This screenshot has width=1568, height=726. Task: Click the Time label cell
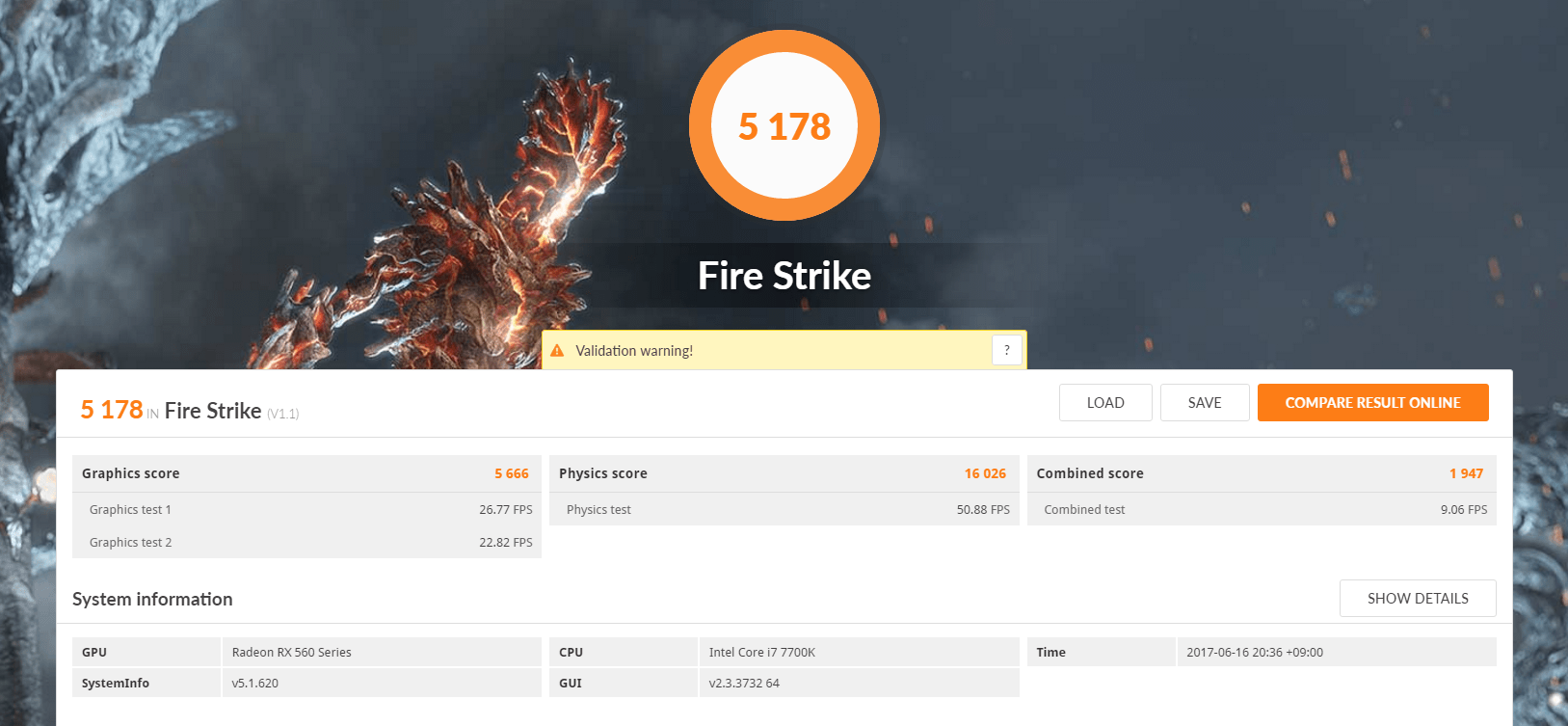click(1102, 652)
